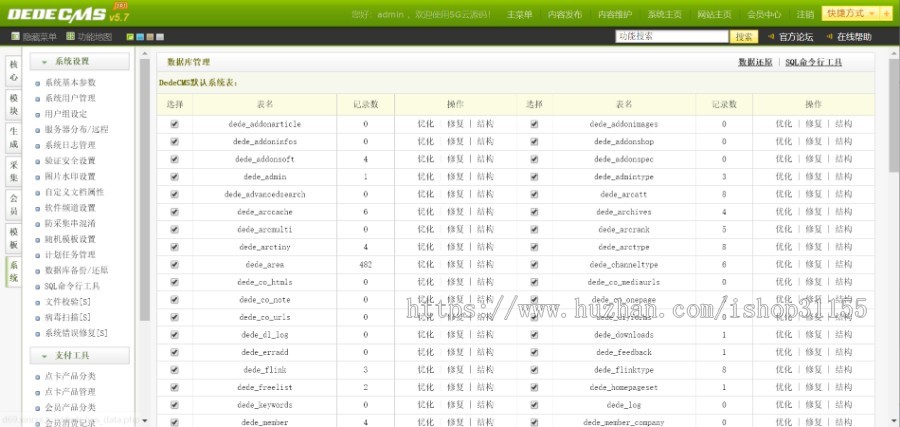Open 内容发布 in the top navigation
The width and height of the screenshot is (900, 427).
pos(565,15)
